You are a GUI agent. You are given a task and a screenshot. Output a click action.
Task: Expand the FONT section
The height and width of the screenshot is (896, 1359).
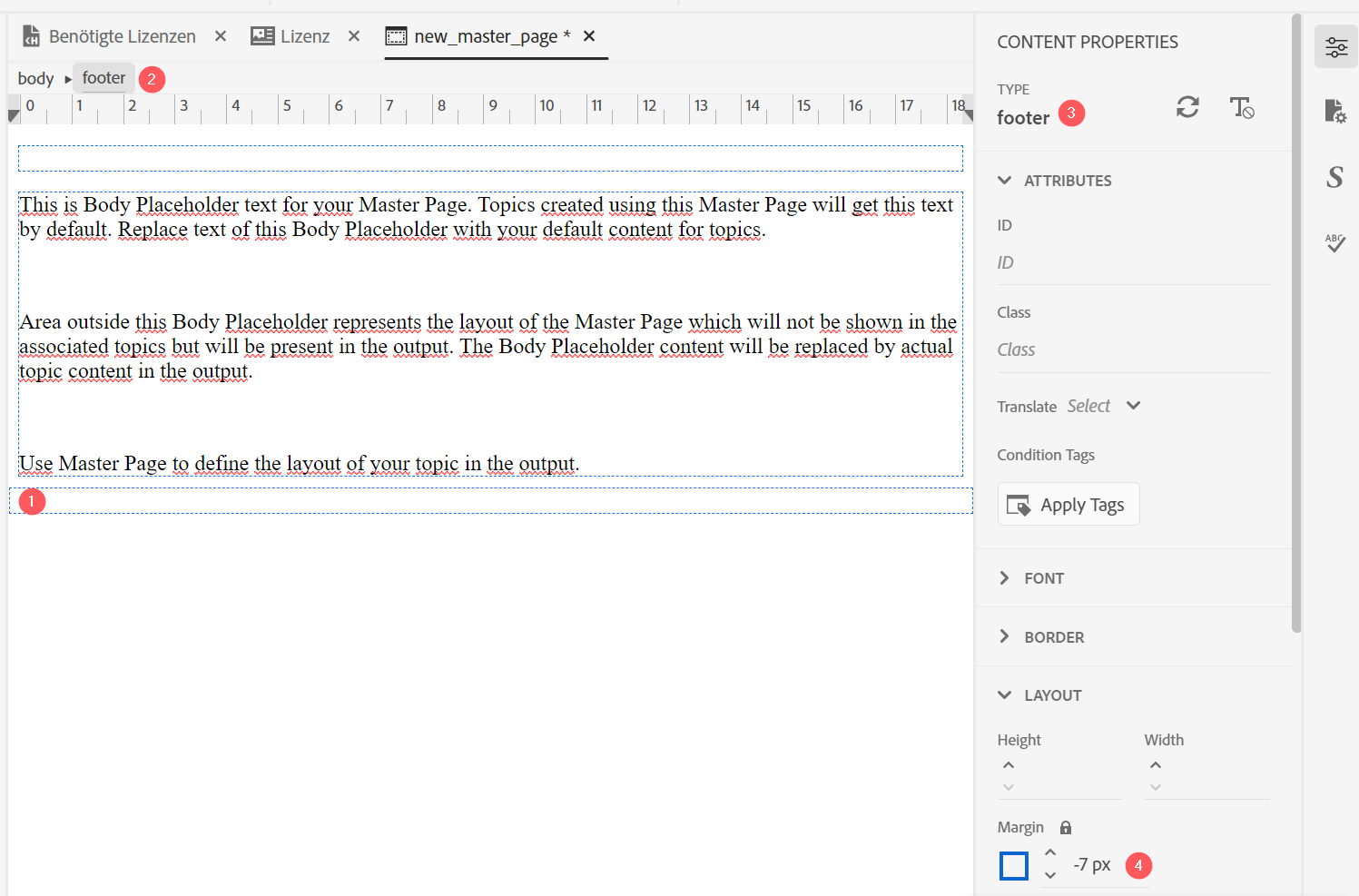coord(1004,577)
